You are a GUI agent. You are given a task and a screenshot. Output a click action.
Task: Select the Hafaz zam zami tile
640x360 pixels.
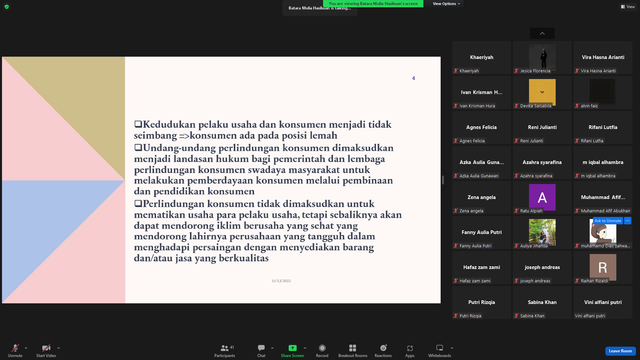[x=482, y=268]
